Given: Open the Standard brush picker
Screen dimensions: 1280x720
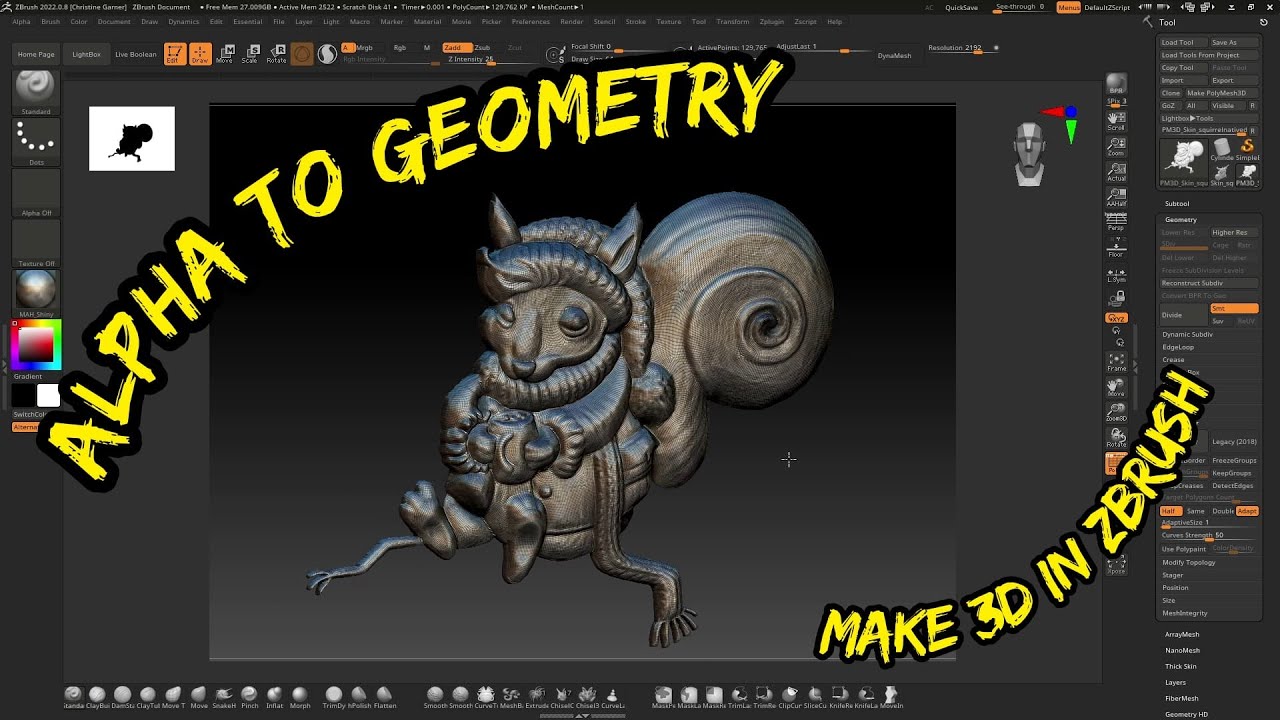Looking at the screenshot, I should (x=36, y=93).
